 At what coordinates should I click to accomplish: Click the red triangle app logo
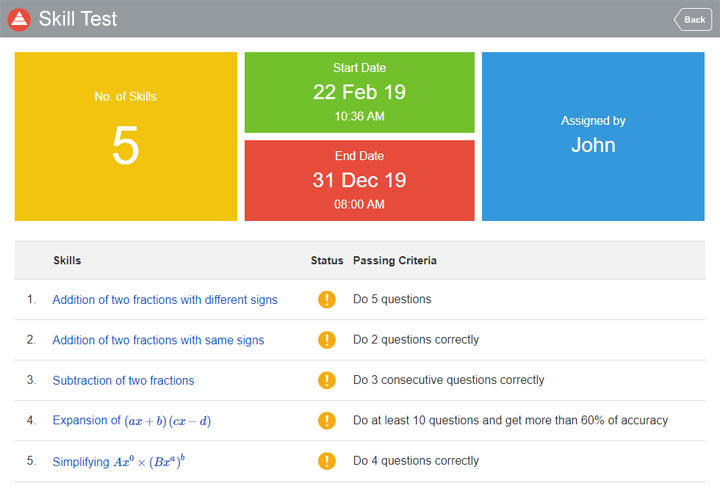coord(19,19)
